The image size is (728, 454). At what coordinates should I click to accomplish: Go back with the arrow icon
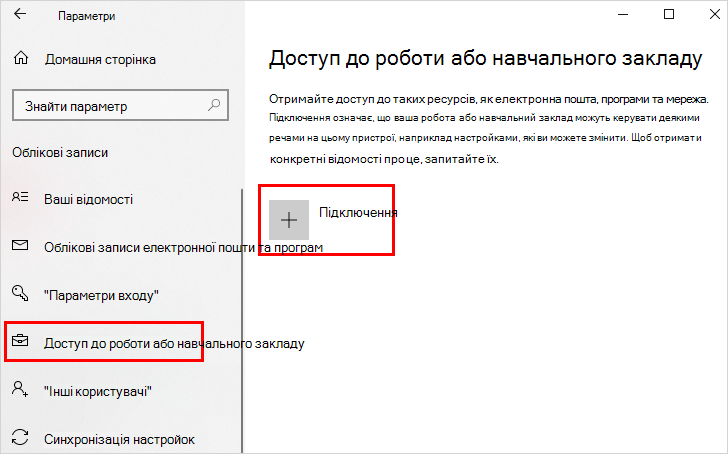point(20,14)
